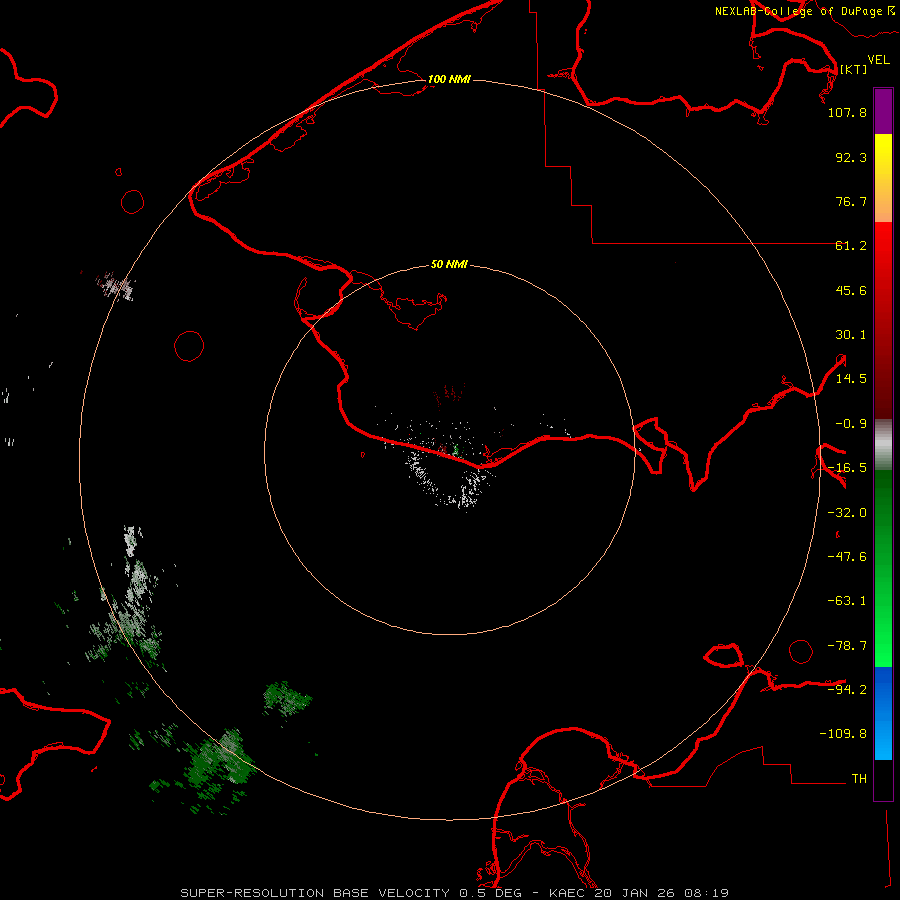Viewport: 900px width, 900px height.
Task: Select the green segment of the color bar
Action: 883,568
